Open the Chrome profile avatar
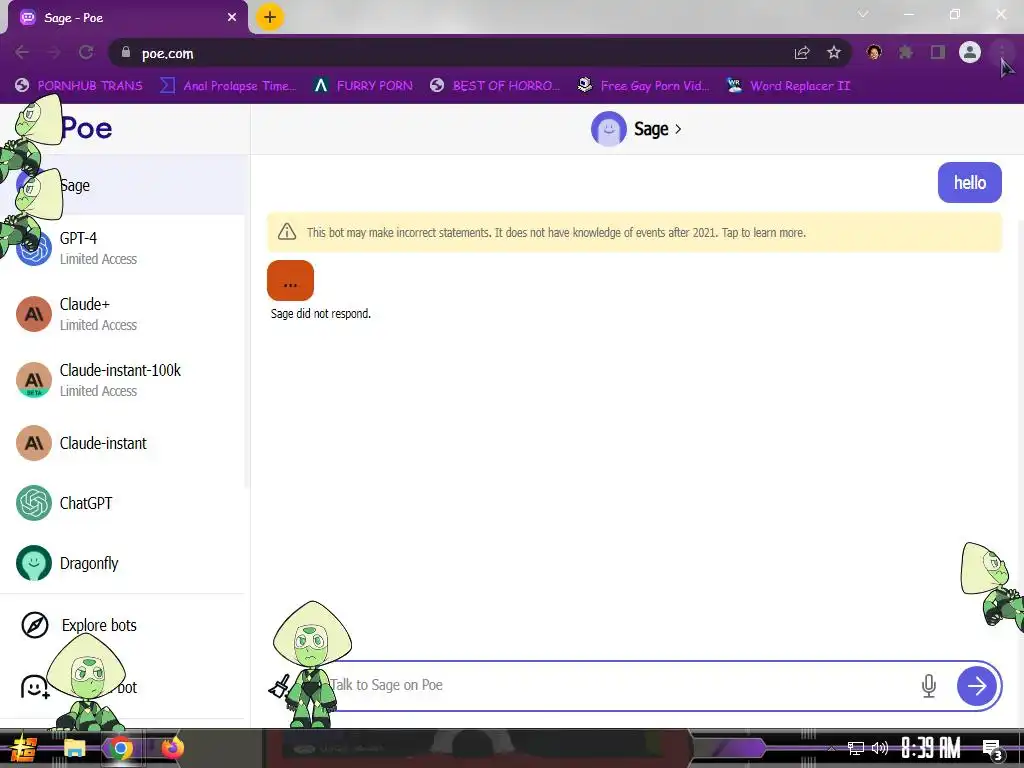Image resolution: width=1024 pixels, height=768 pixels. [x=970, y=52]
